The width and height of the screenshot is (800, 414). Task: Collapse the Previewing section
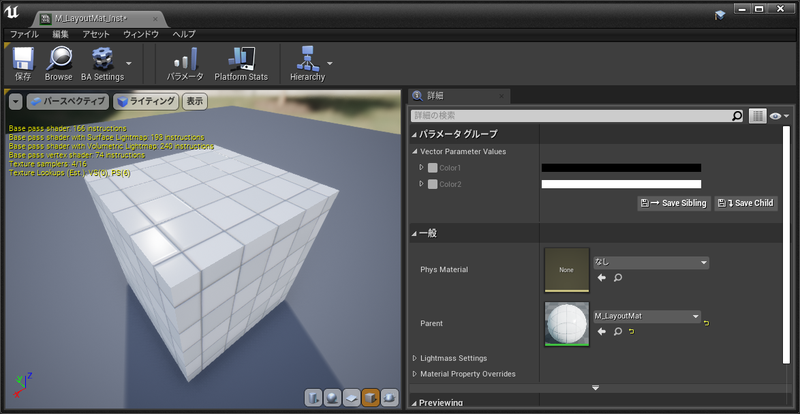tap(414, 403)
